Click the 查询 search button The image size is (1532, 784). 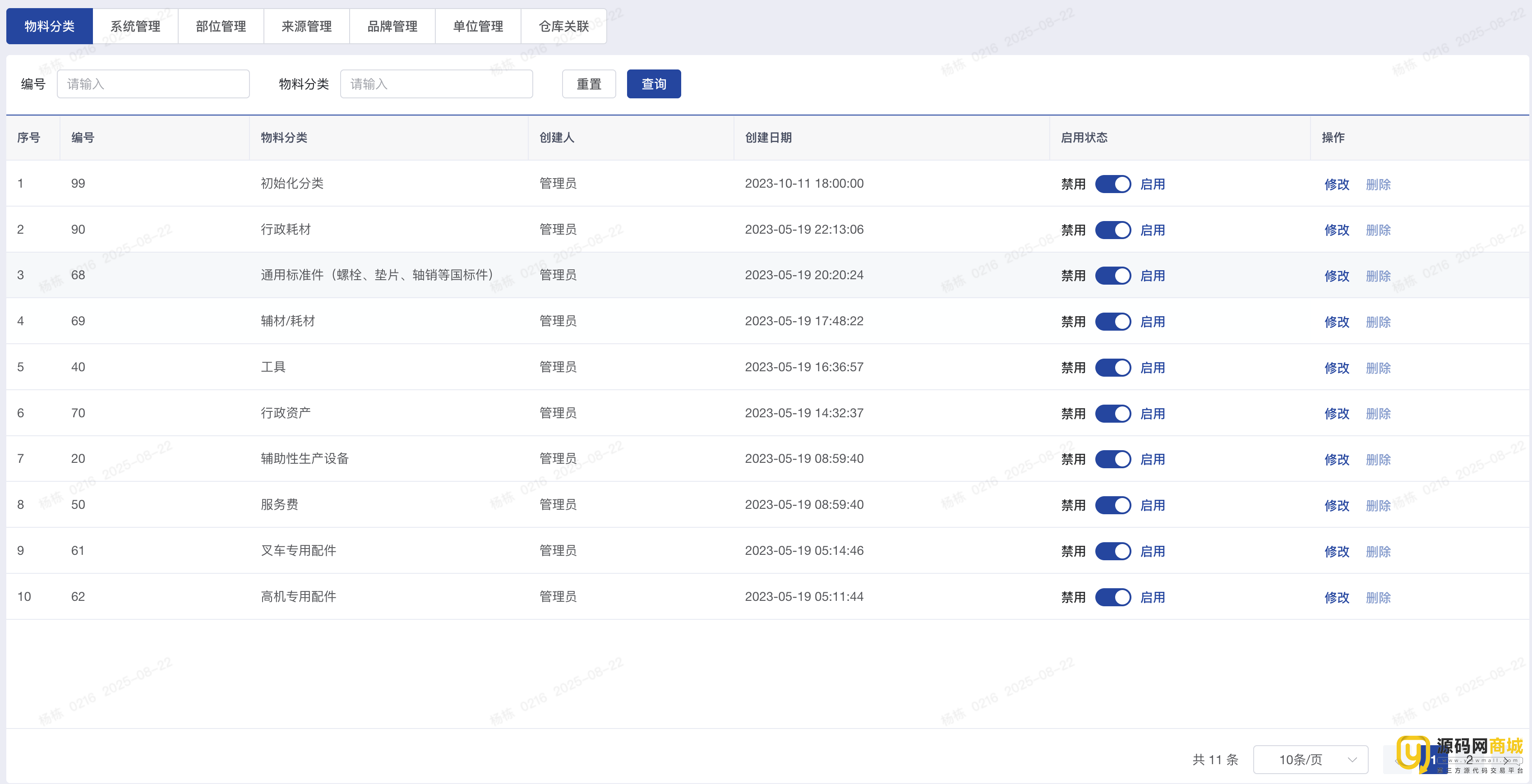653,84
